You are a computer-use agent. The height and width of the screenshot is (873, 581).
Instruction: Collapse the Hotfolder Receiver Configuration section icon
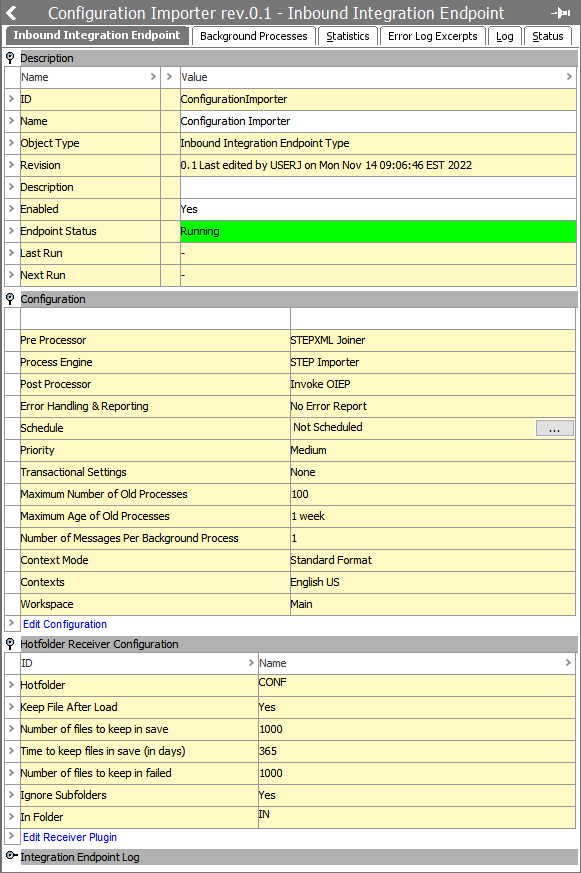[x=10, y=644]
